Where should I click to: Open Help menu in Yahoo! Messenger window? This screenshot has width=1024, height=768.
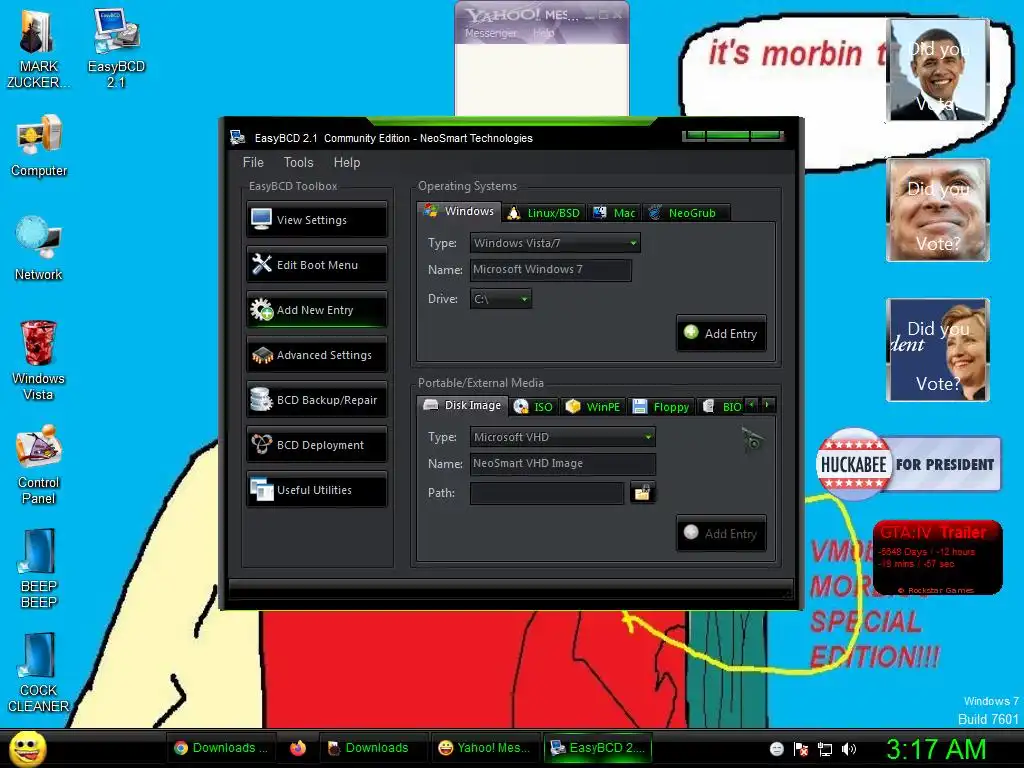point(543,33)
